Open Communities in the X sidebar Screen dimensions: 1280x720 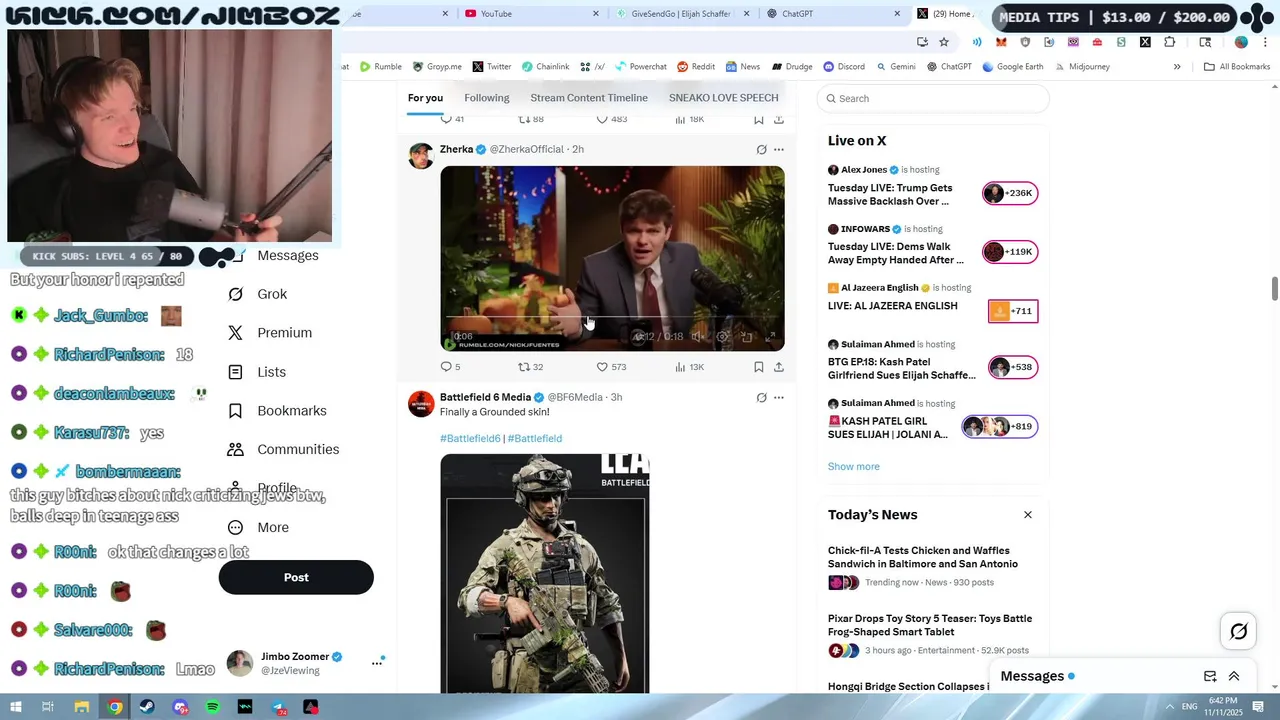[x=283, y=449]
